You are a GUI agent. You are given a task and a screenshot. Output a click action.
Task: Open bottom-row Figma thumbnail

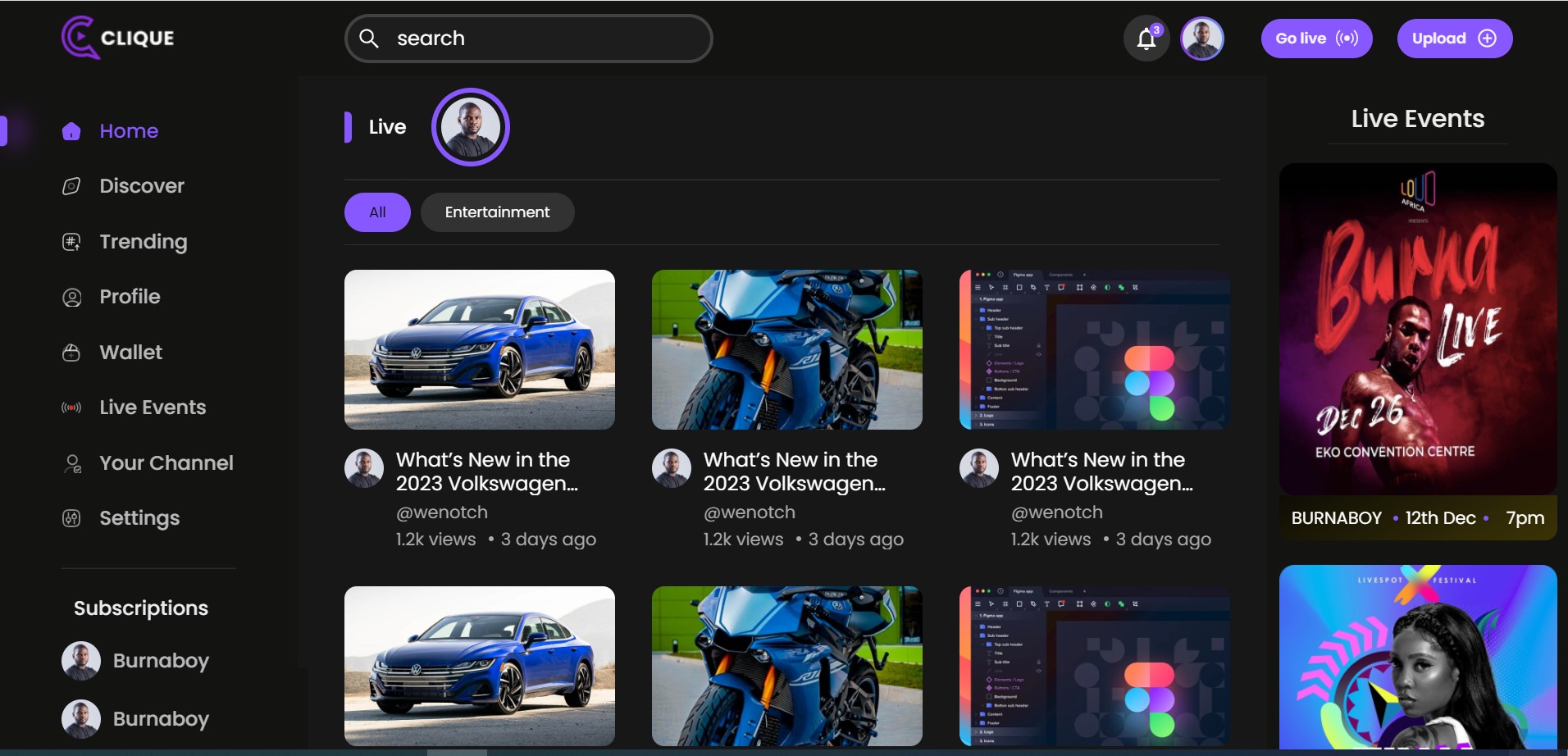1095,666
